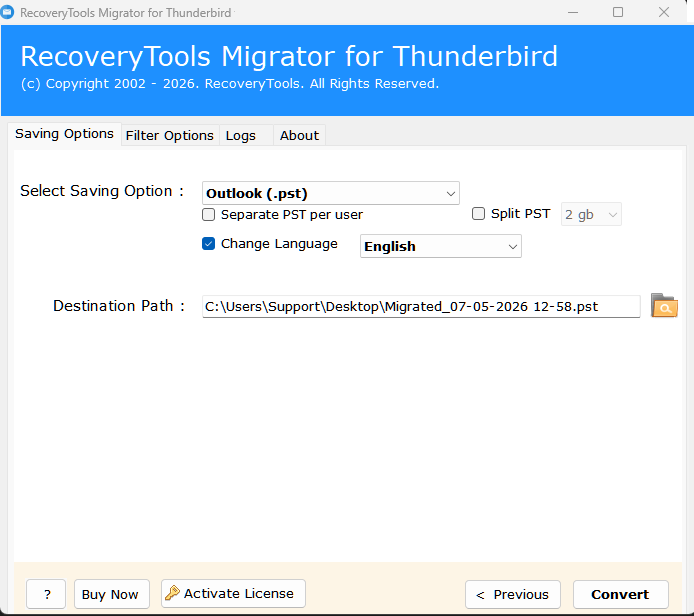Viewport: 694px width, 616px height.
Task: View the About tab
Action: point(299,135)
